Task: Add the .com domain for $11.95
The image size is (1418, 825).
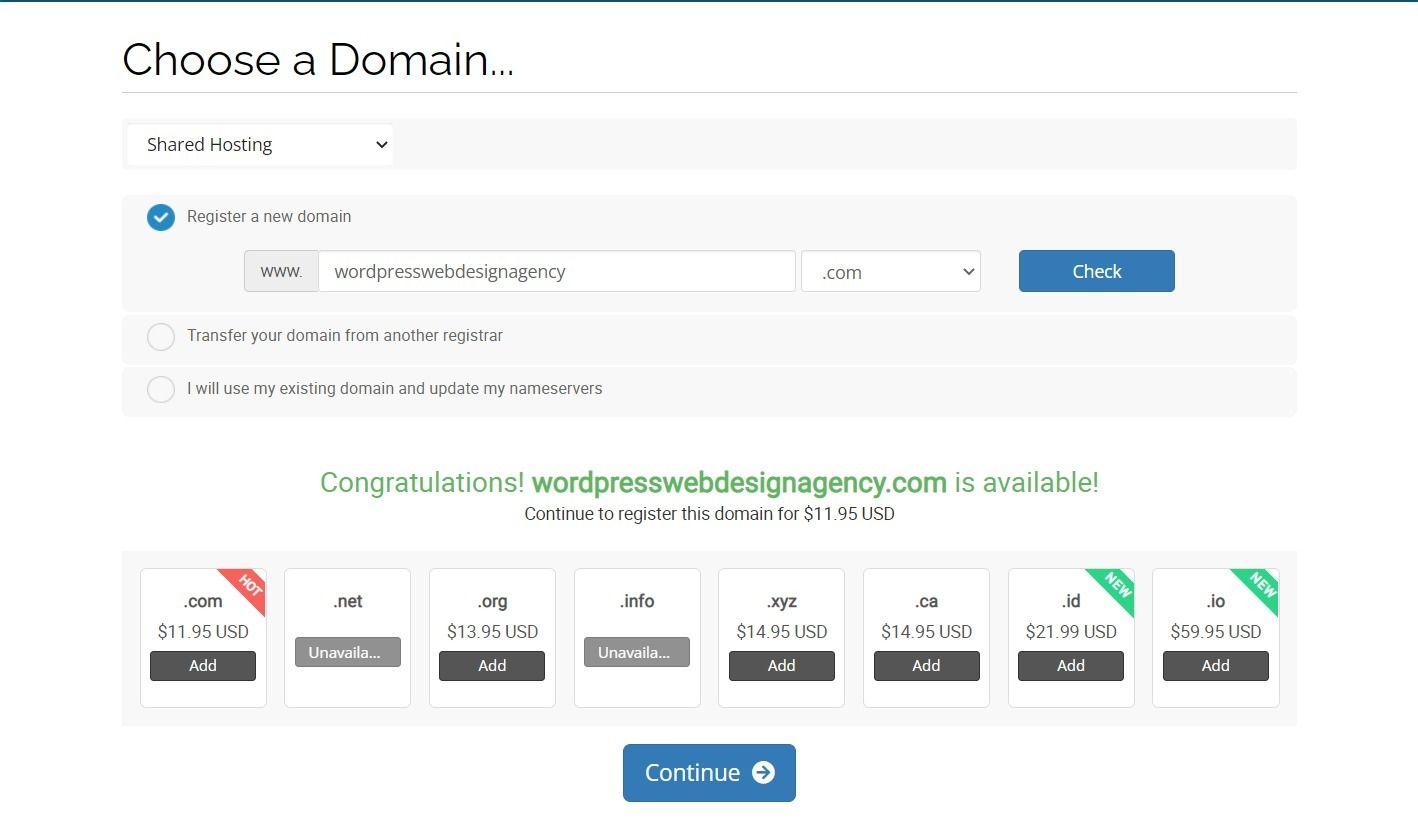Action: tap(203, 666)
